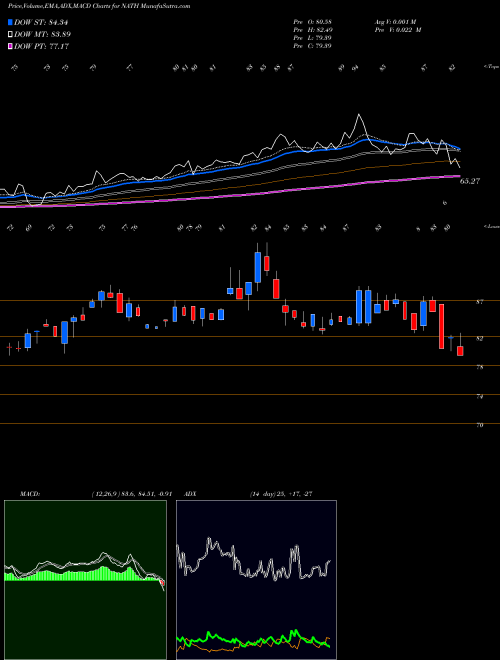Click the last red candlestick on the right
Viewport: 500px width, 660px height.
[460, 351]
